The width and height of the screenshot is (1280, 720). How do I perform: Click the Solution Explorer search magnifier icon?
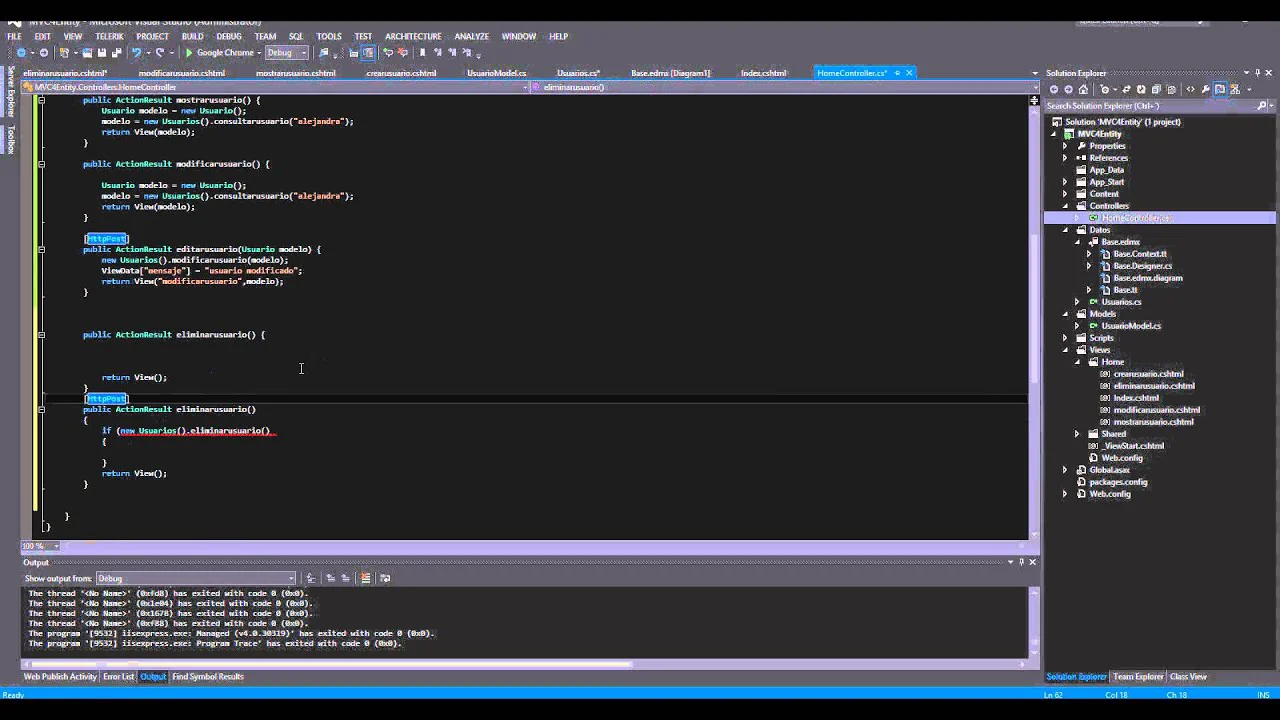click(1262, 106)
